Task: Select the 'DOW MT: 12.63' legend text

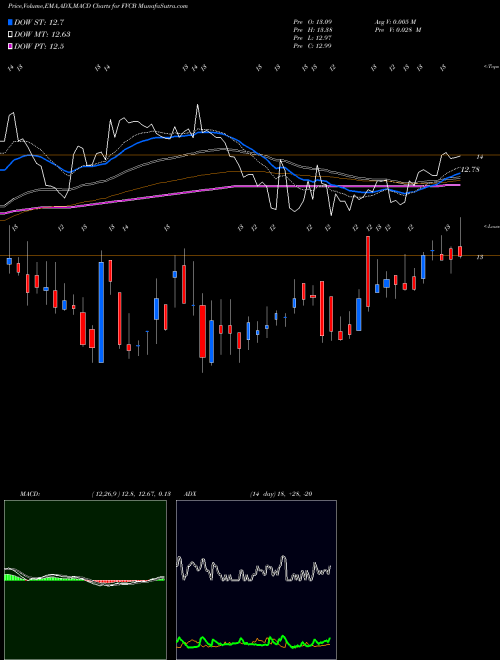Action: [x=42, y=35]
